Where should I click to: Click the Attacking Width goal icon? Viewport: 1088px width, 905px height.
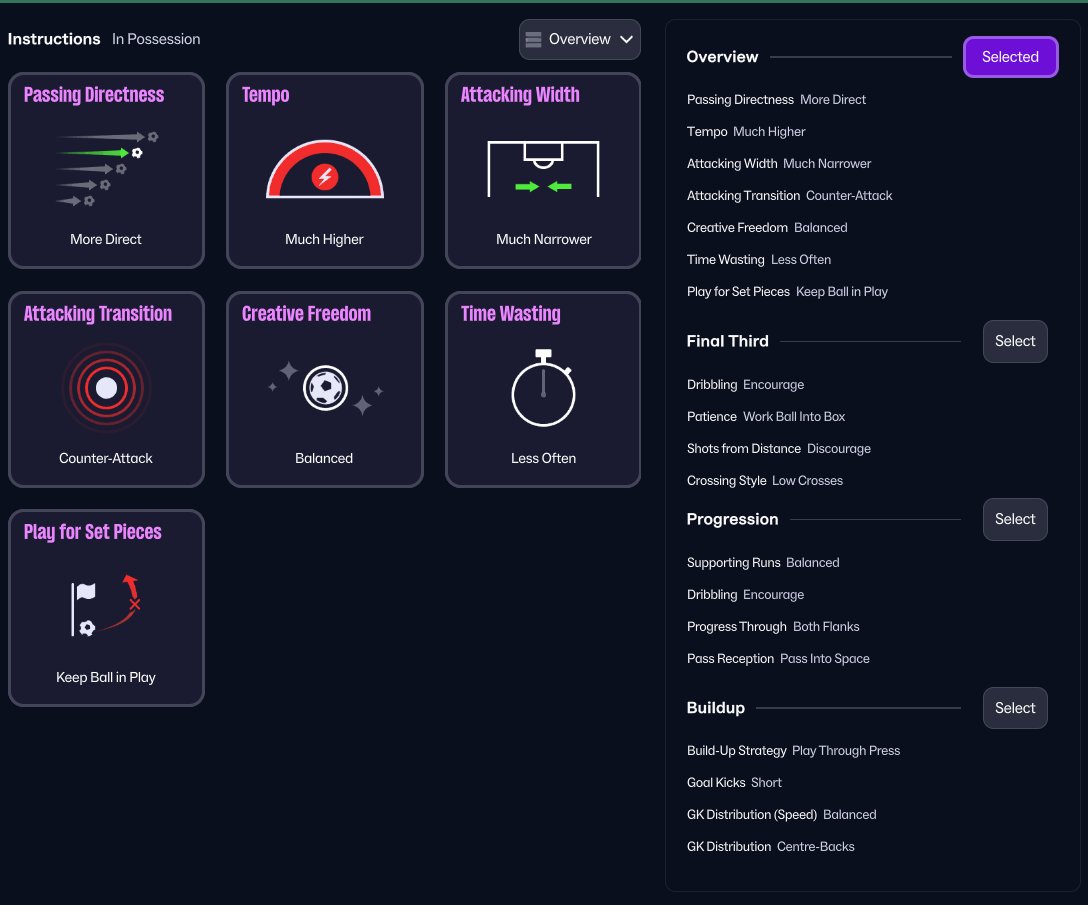543,169
